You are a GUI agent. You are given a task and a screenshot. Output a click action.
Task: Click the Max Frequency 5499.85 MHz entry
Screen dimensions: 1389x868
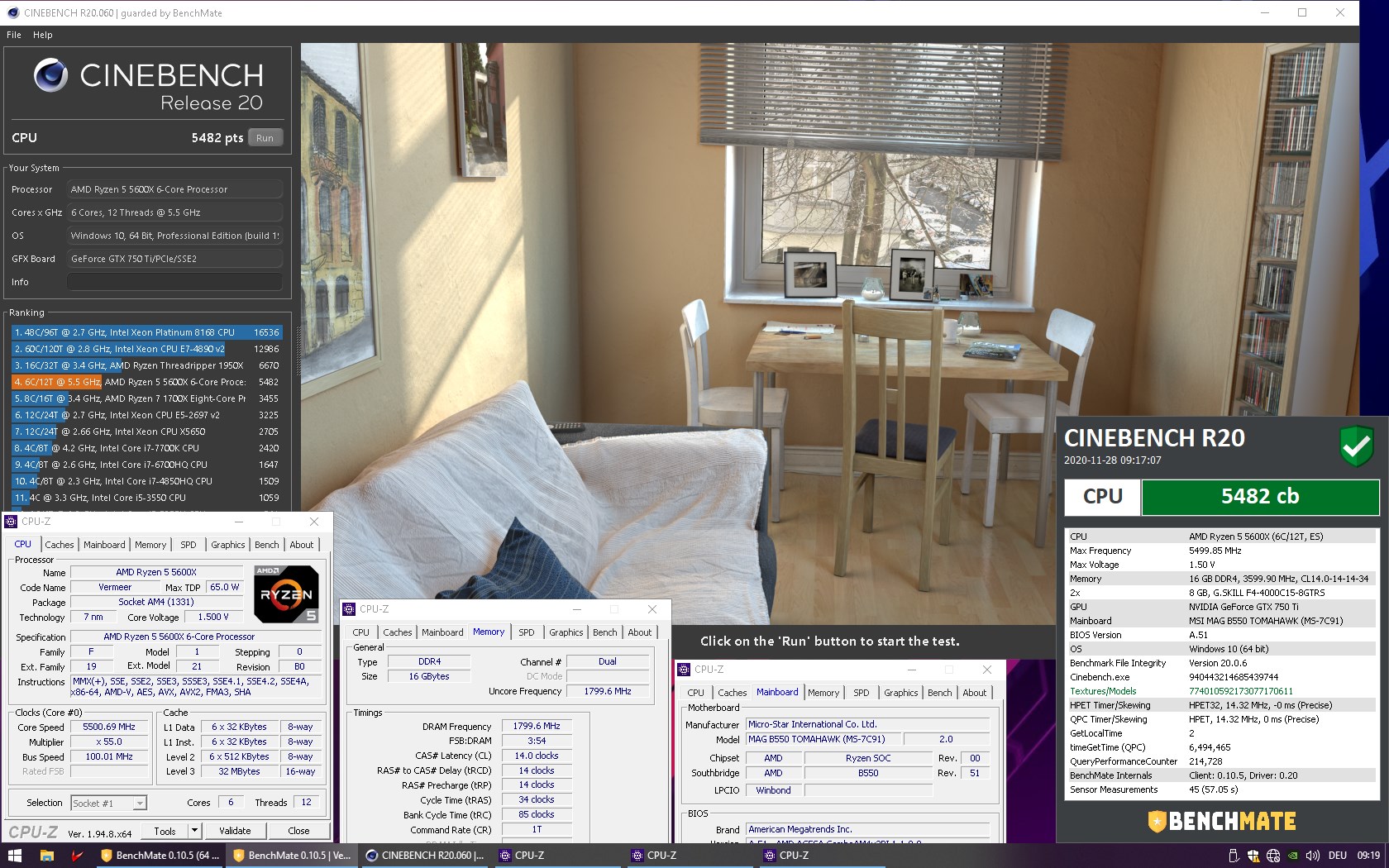[1222, 551]
